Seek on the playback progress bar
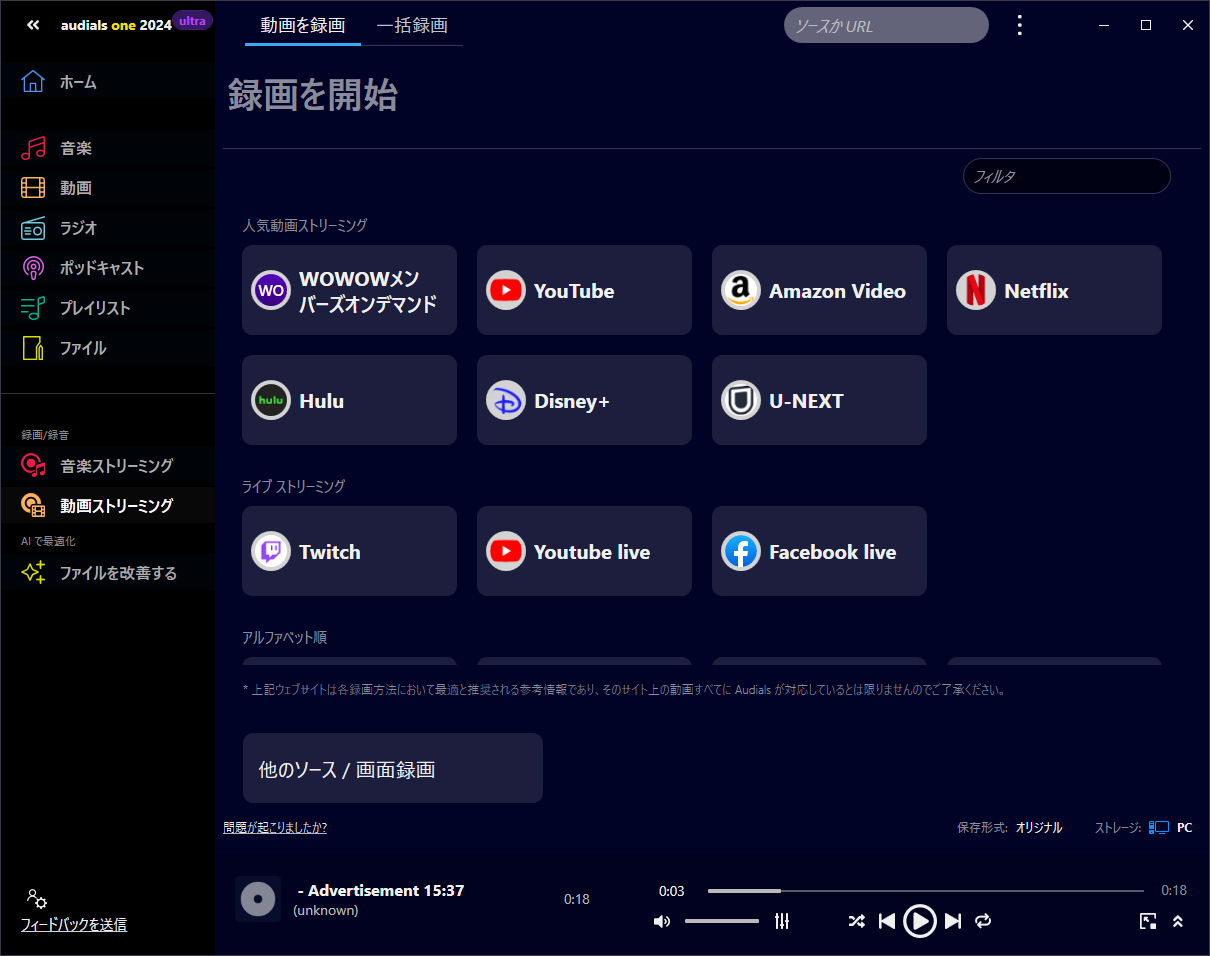 coord(926,890)
